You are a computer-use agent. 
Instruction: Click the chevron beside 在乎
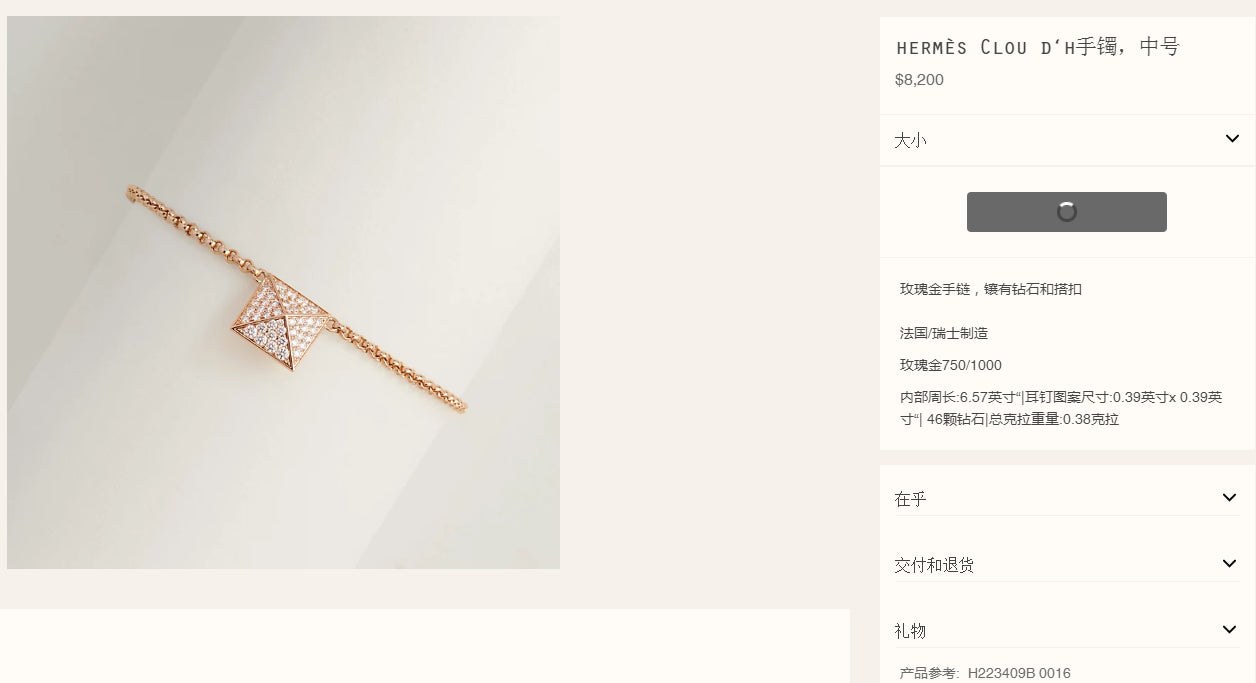pos(1229,498)
